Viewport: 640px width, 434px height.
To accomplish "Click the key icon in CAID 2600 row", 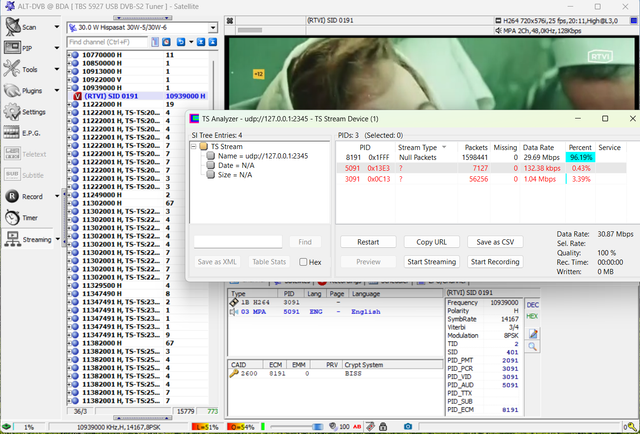I will tap(234, 373).
